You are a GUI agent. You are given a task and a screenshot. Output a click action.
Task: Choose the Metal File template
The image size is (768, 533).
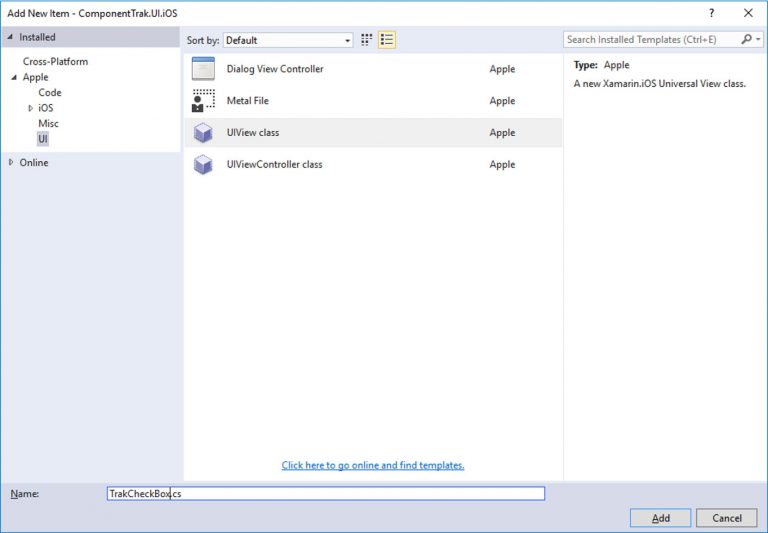click(x=373, y=100)
